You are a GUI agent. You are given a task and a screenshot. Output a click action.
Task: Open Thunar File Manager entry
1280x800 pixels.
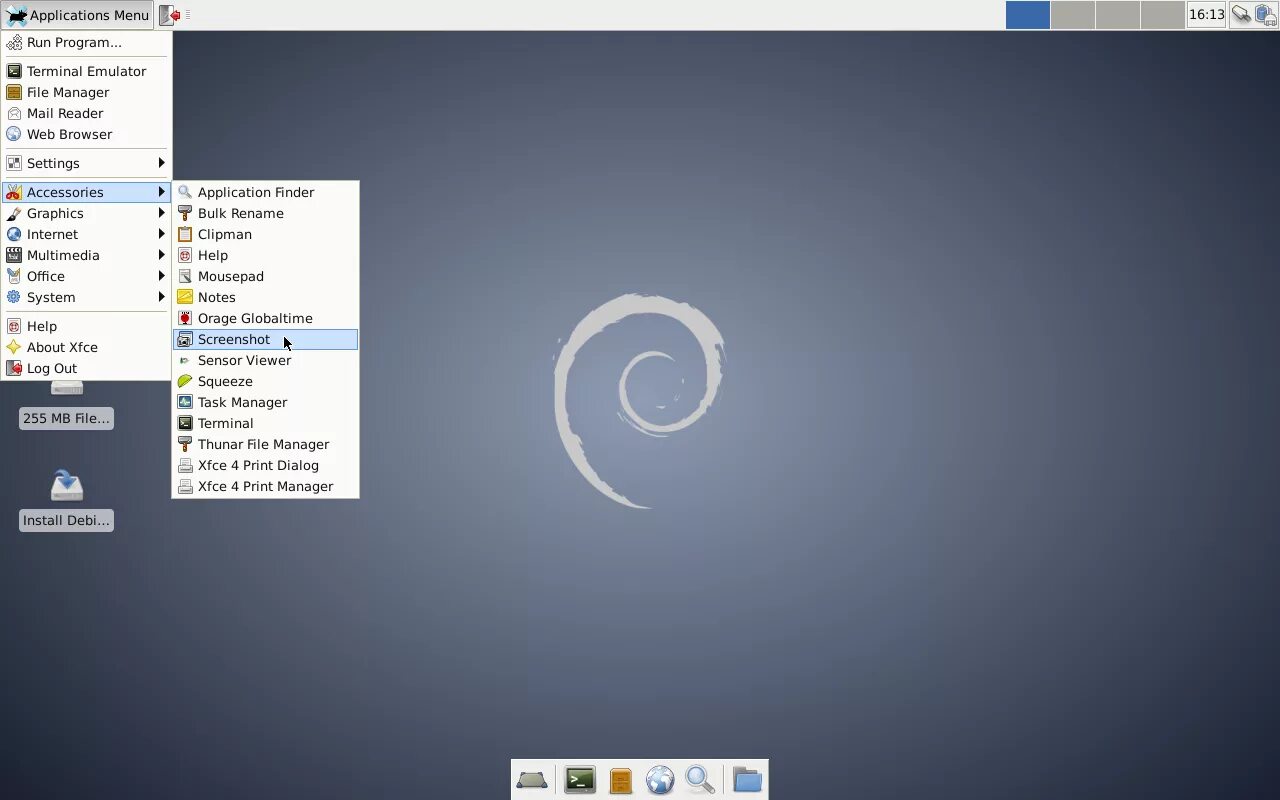click(265, 444)
